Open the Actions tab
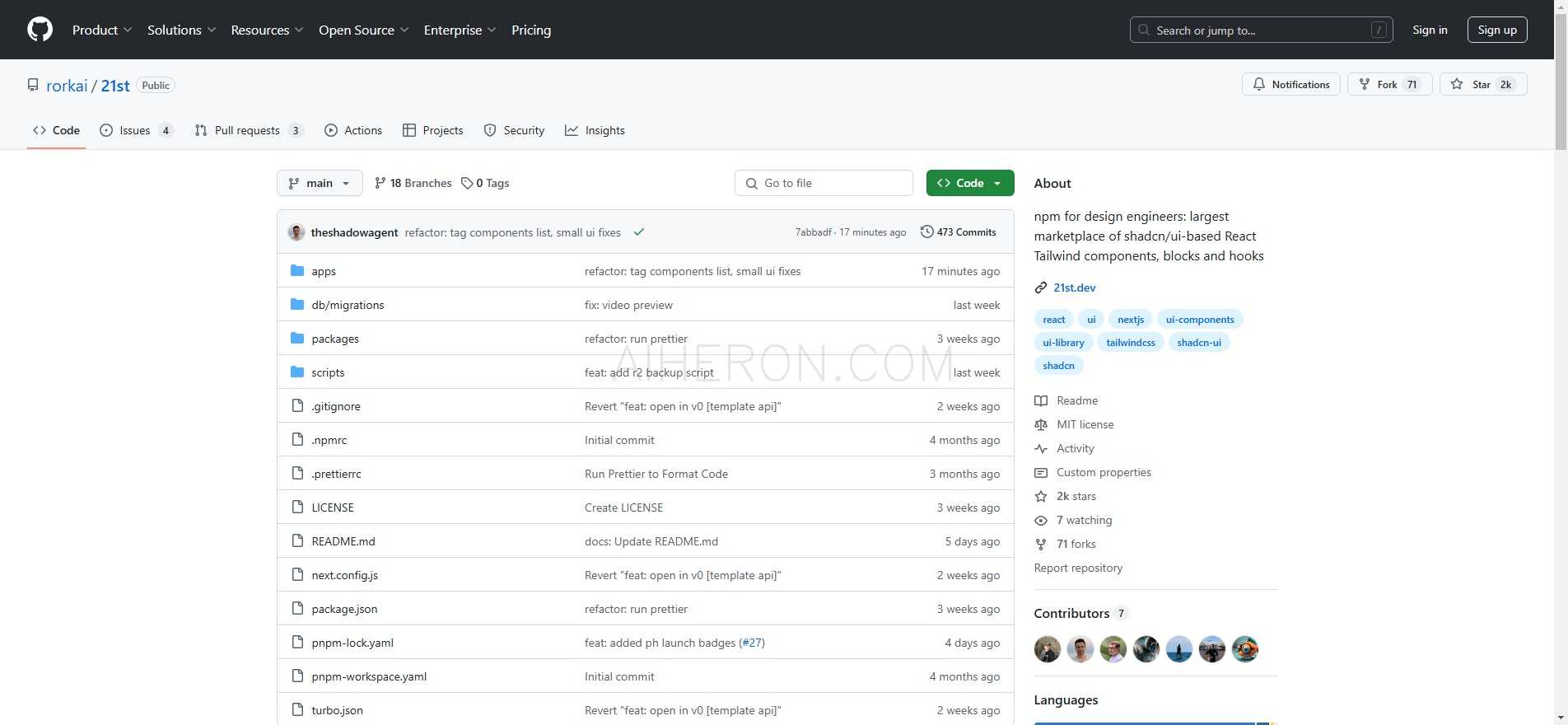Viewport: 1568px width, 725px height. [353, 130]
